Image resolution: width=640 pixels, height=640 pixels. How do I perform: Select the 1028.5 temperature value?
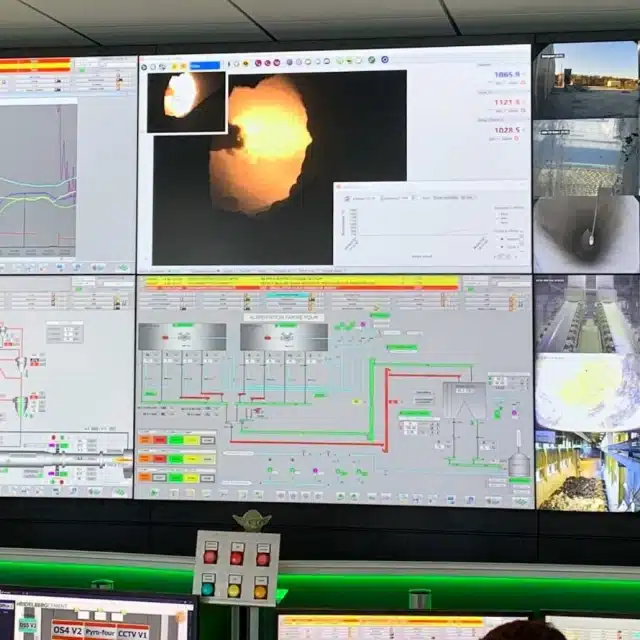[x=508, y=130]
